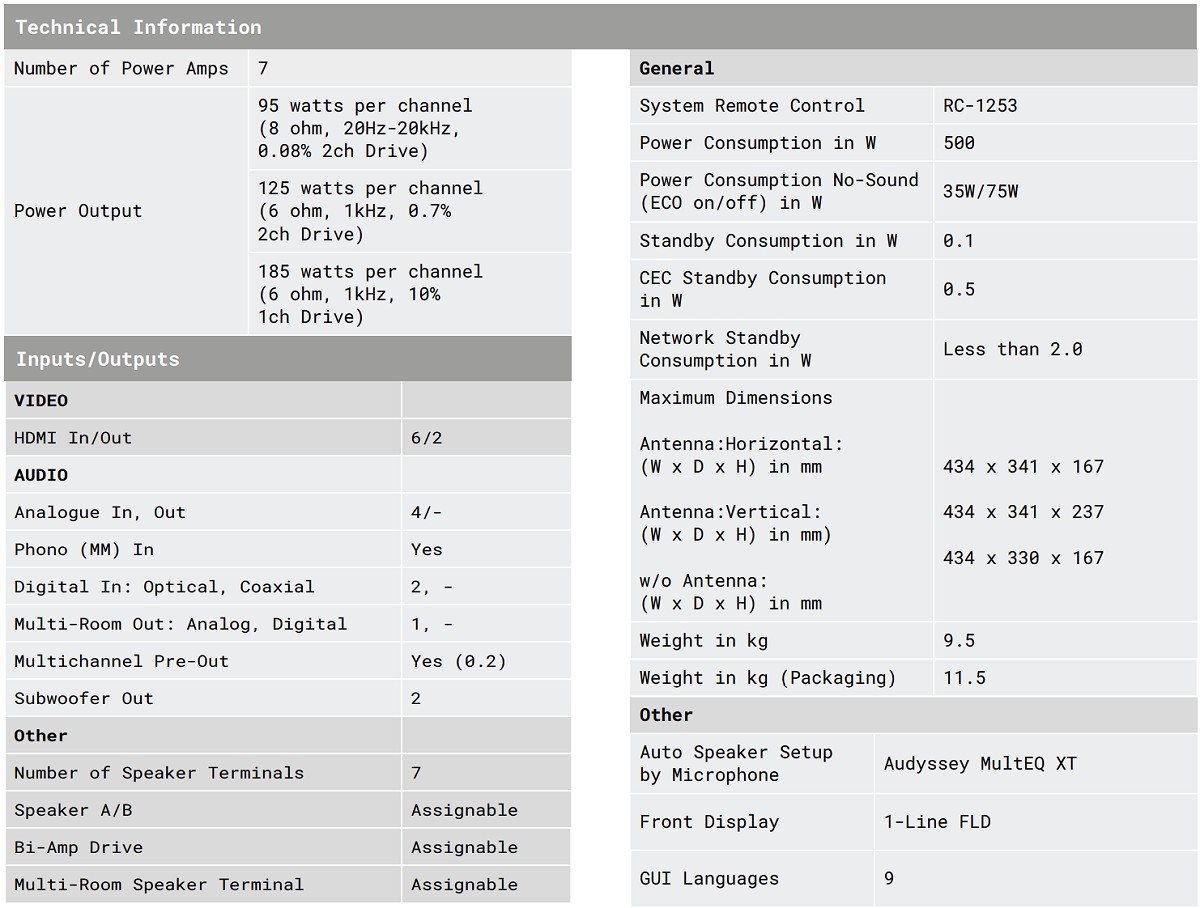This screenshot has height=908, width=1200.
Task: Select the 95 watts per channel cell
Action: [x=365, y=128]
